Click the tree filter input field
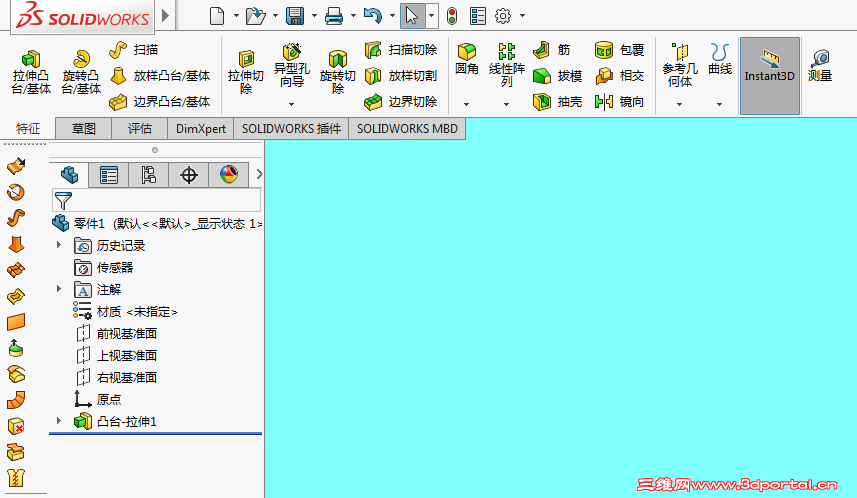Image resolution: width=857 pixels, height=498 pixels. click(x=156, y=201)
